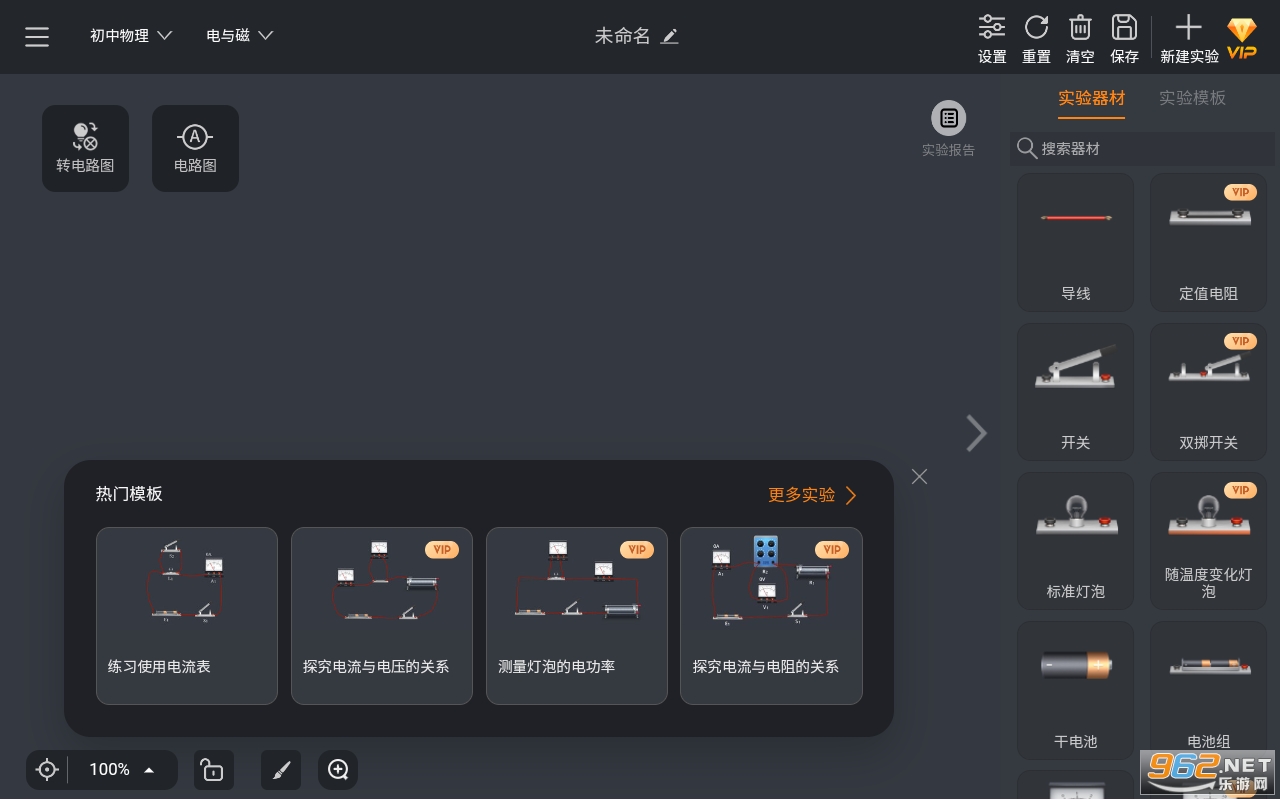Select the 随温度变化灯泡 bulb component
This screenshot has width=1280, height=800.
pyautogui.click(x=1208, y=541)
